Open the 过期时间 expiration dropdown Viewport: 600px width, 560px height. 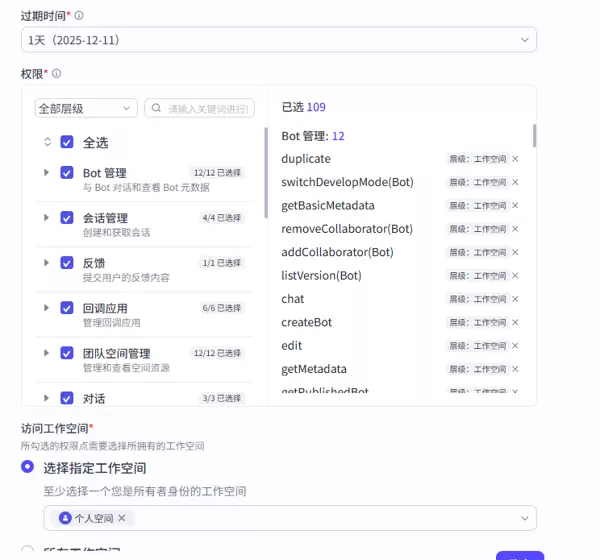278,39
